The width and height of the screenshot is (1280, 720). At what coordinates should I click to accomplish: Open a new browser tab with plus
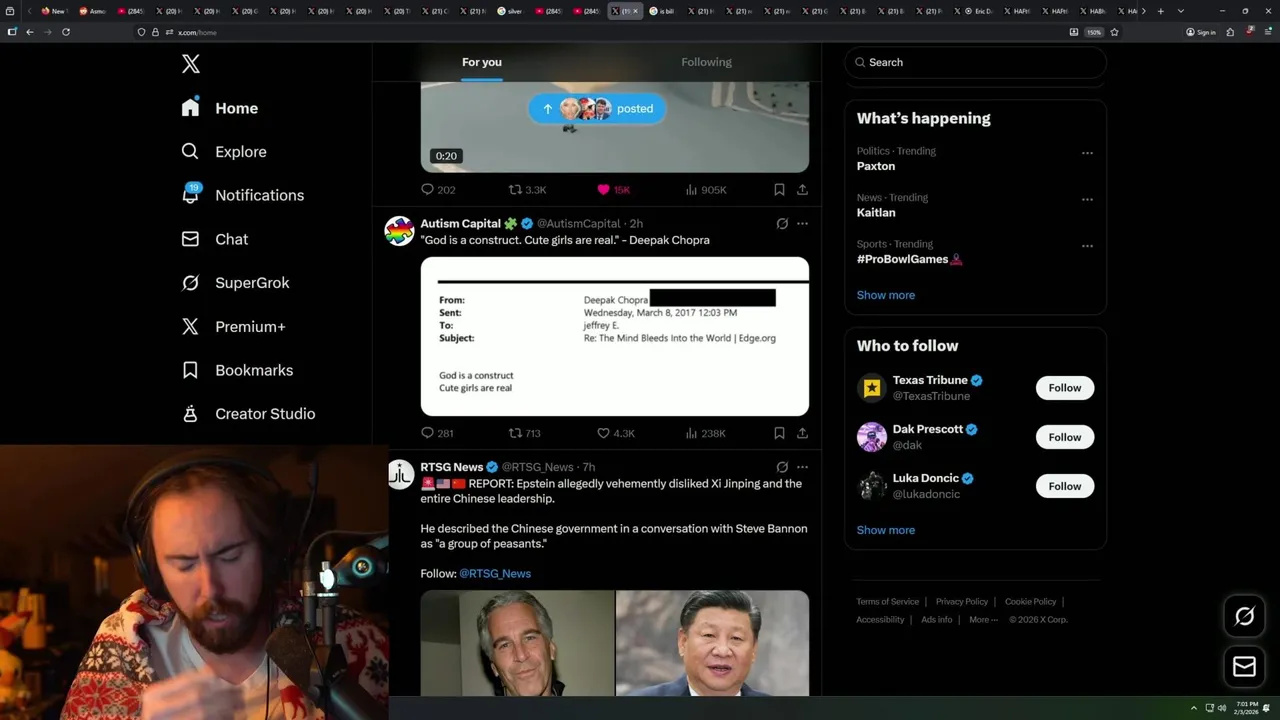tap(1160, 11)
